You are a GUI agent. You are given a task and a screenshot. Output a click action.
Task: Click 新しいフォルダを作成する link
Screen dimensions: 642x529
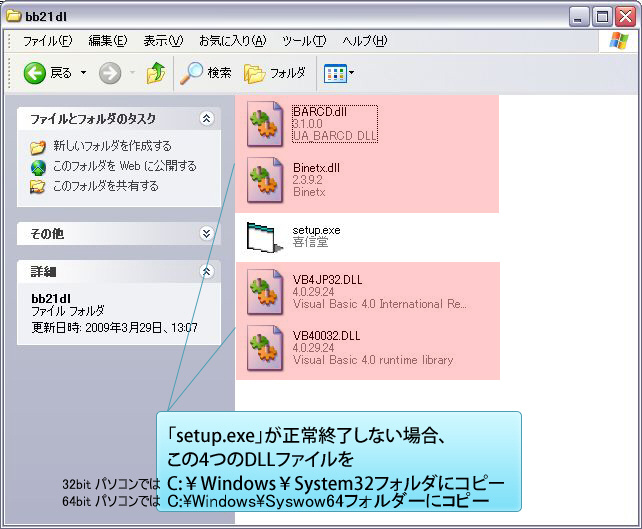[x=112, y=146]
